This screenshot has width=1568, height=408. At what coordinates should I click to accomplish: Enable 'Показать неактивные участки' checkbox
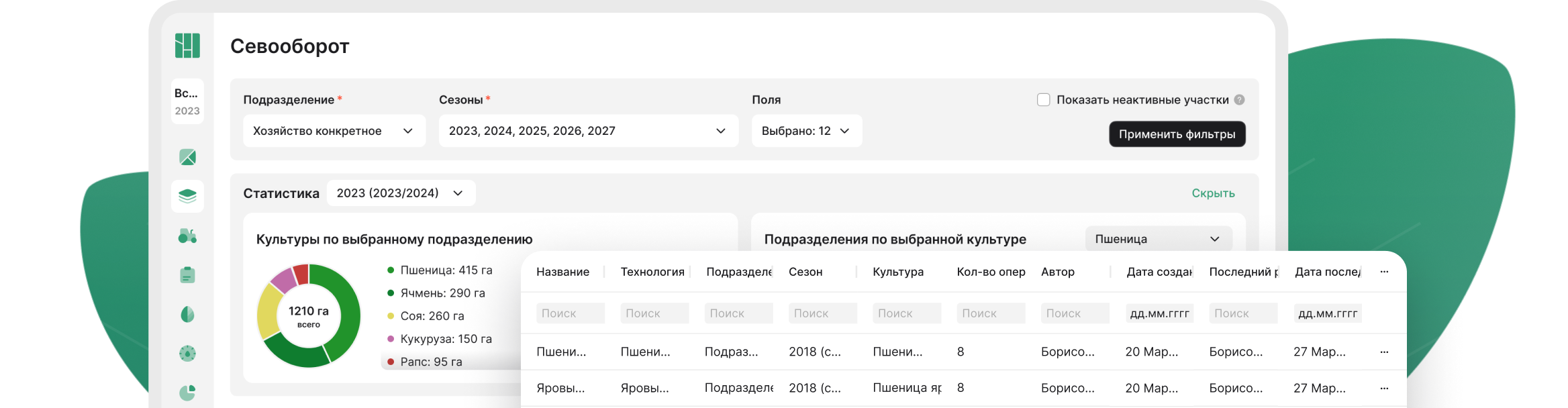(1043, 100)
